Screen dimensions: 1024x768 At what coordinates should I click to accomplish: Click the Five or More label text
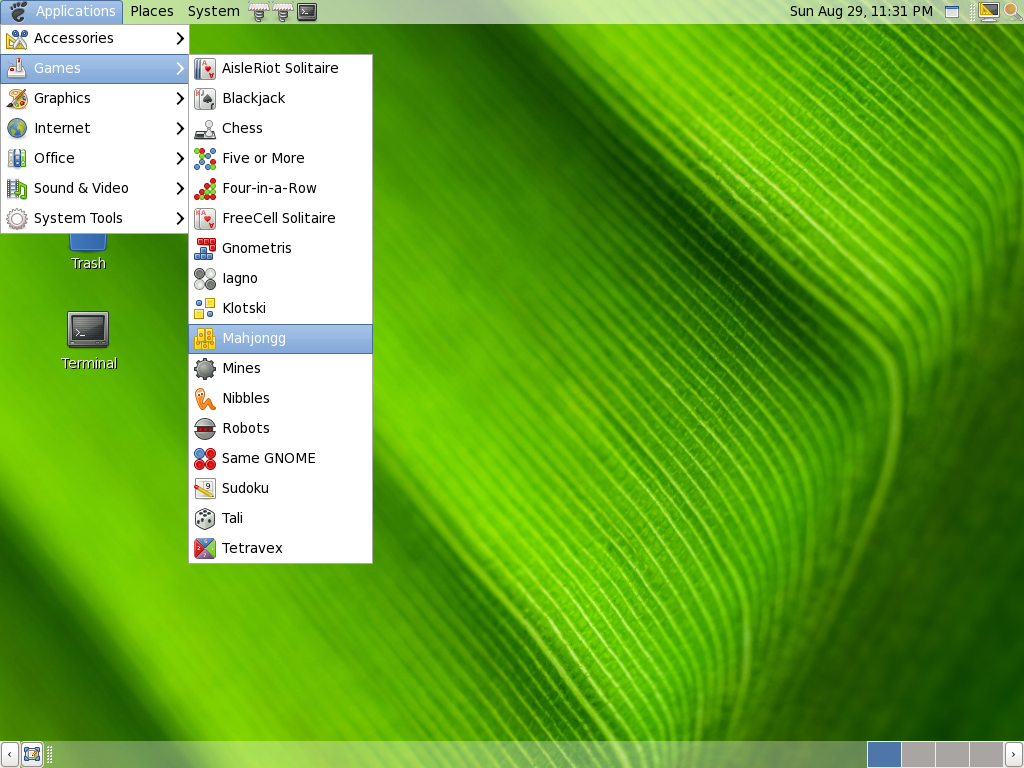(x=263, y=158)
